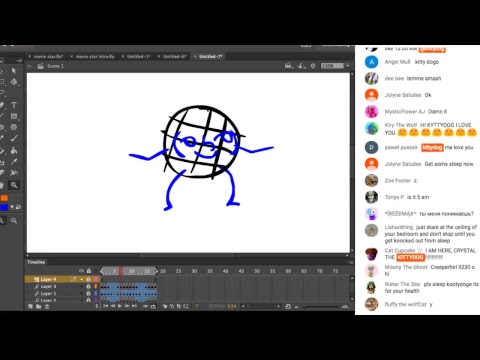Viewport: 480px width, 360px height.
Task: Click the swap colors icon
Action: click(x=18, y=207)
